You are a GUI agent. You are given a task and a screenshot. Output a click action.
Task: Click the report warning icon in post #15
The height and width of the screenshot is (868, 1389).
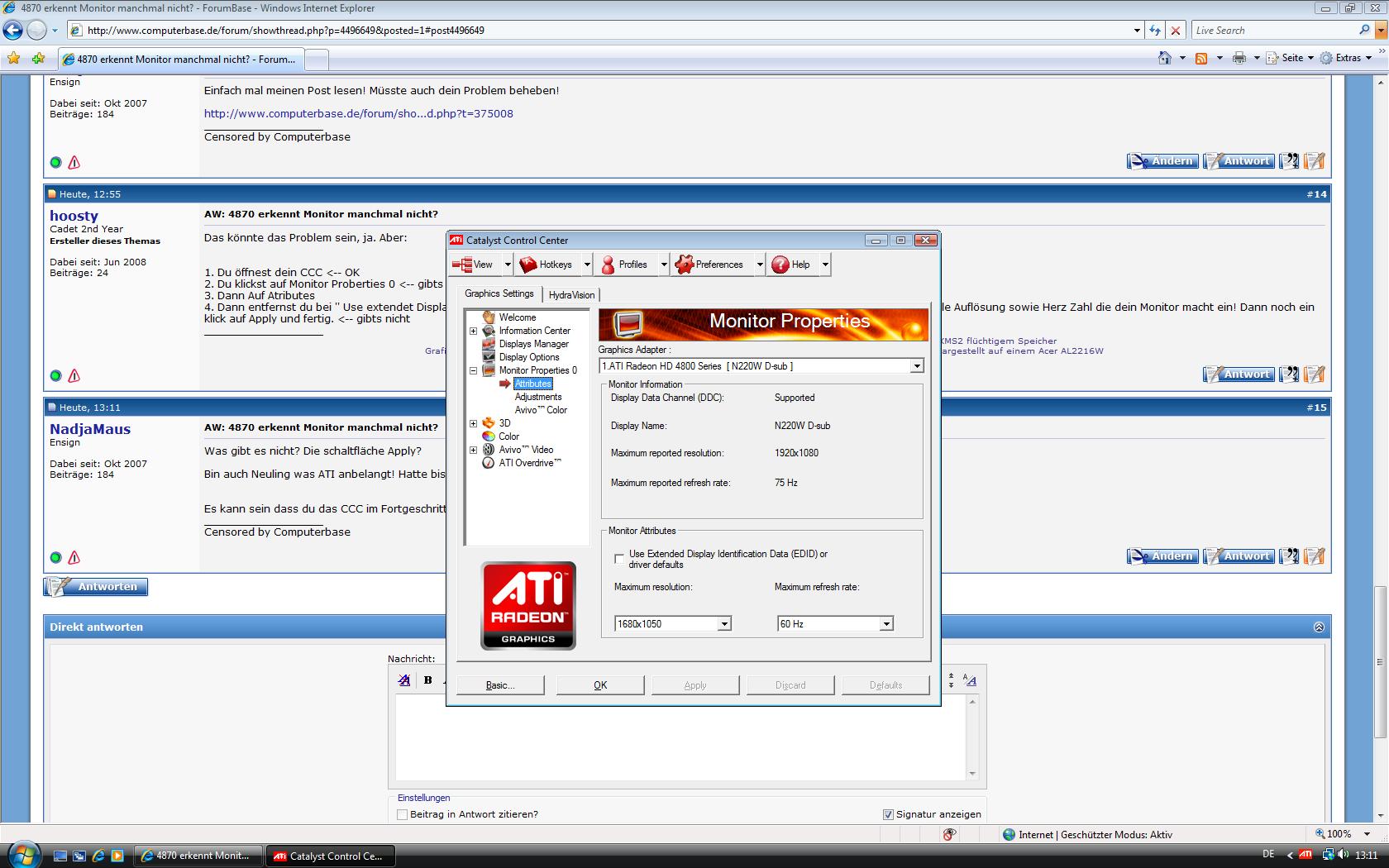(x=74, y=558)
